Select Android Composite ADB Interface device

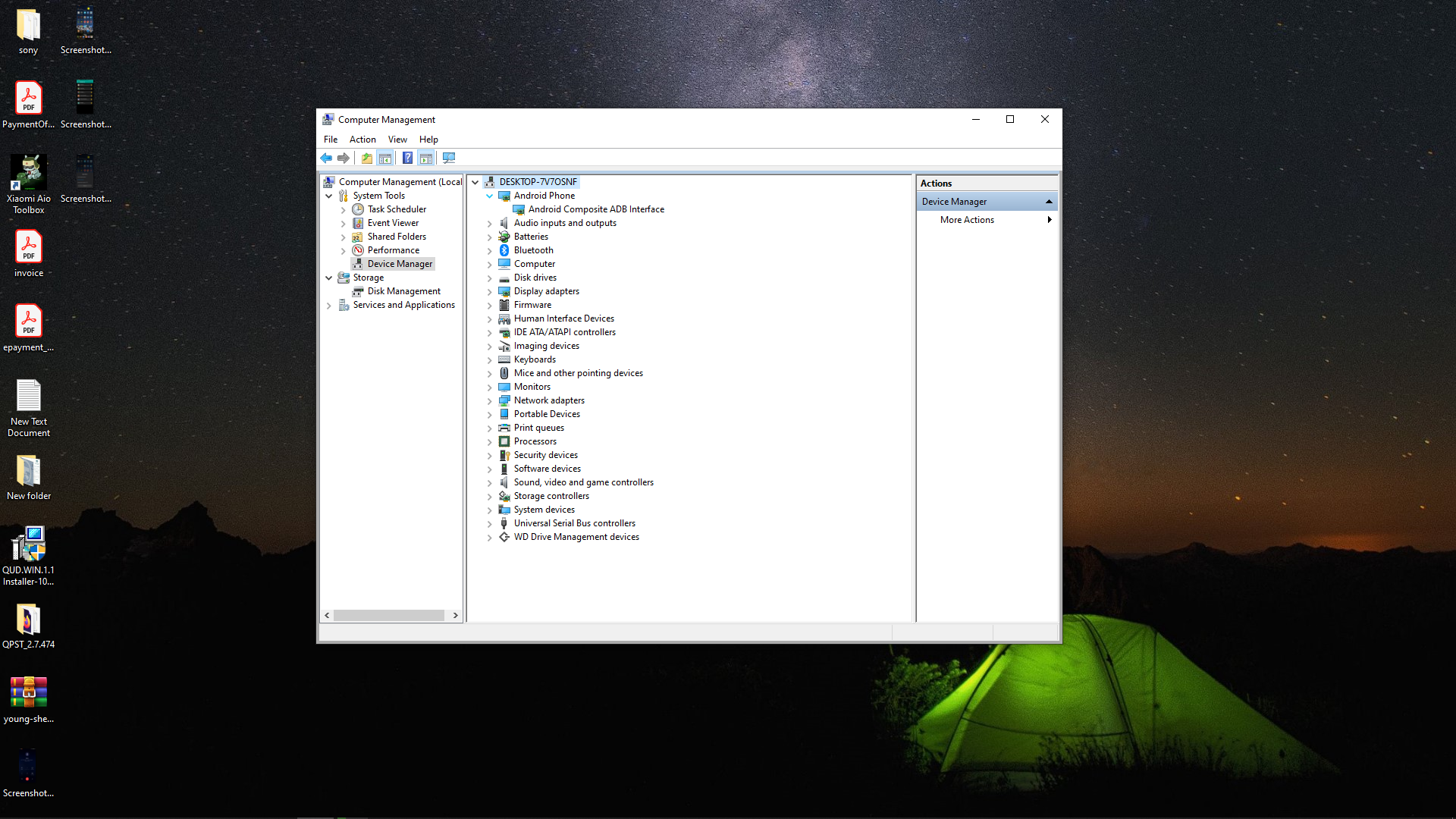595,209
